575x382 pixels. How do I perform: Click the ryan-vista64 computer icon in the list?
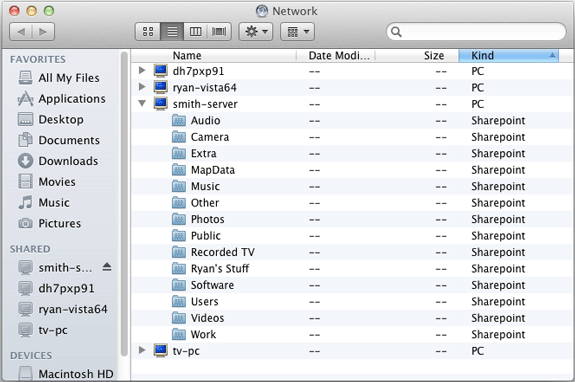click(161, 87)
